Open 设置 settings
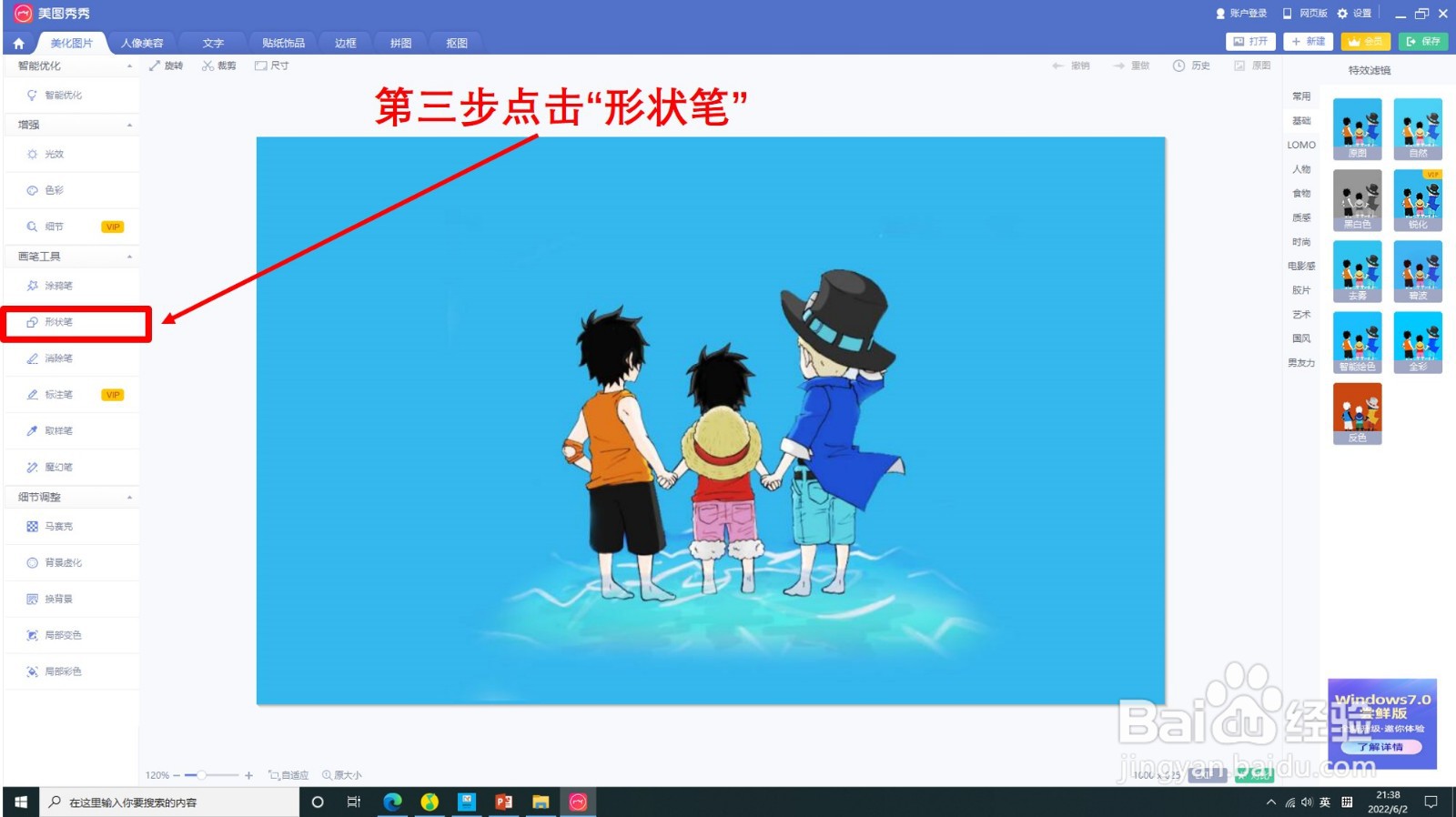 coord(1354,14)
